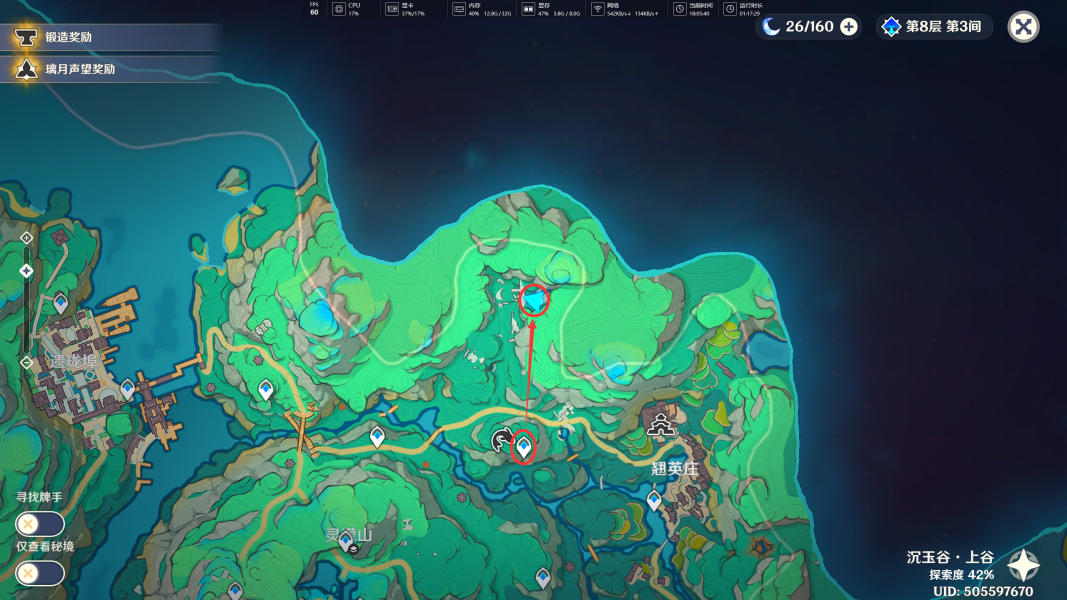Click the FPS 60 counter in the overlay
1067x600 pixels.
click(x=314, y=8)
